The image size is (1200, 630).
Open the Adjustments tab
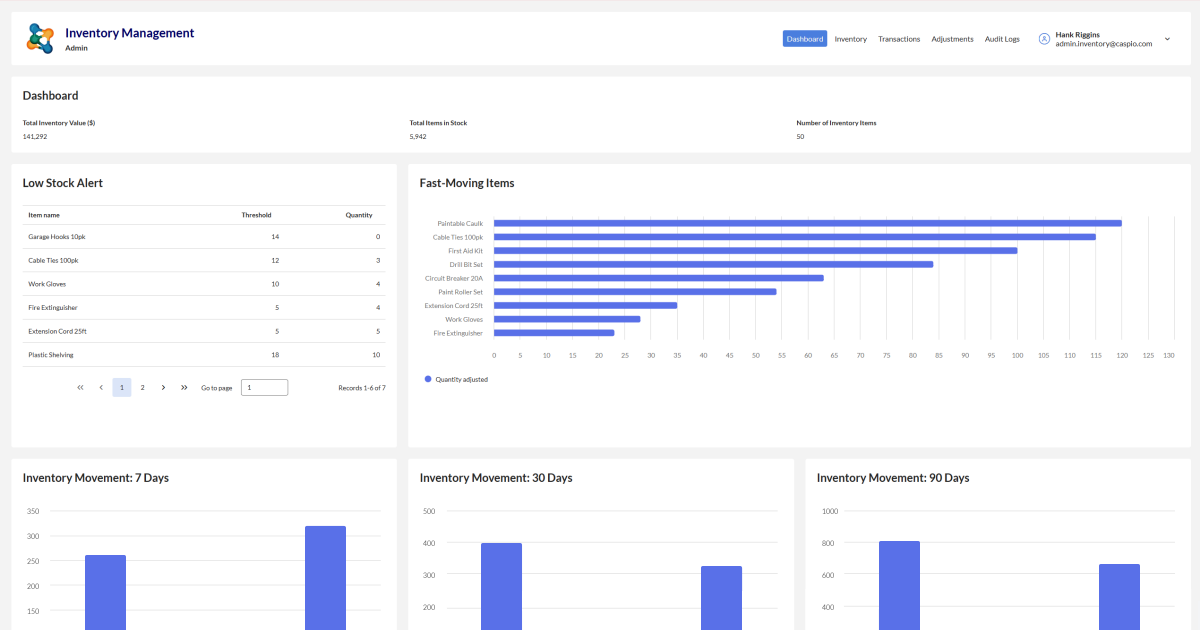pyautogui.click(x=952, y=39)
